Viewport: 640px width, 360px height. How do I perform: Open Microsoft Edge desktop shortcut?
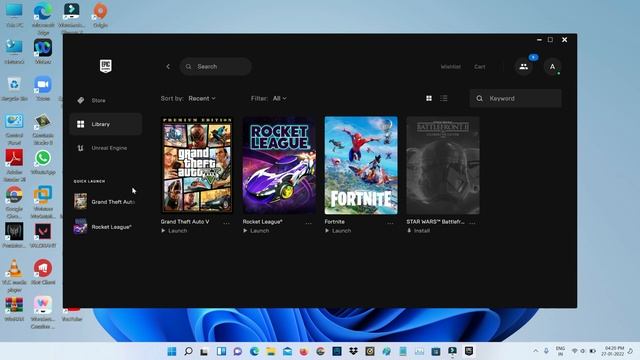pos(43,17)
